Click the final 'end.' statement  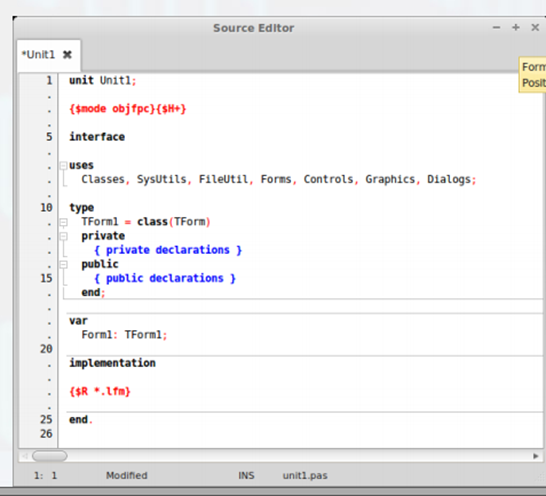point(81,420)
